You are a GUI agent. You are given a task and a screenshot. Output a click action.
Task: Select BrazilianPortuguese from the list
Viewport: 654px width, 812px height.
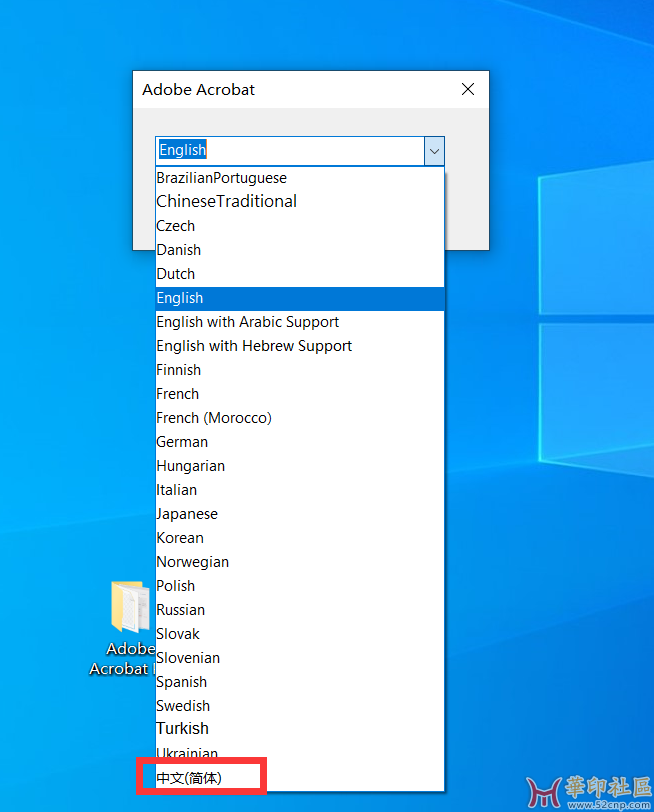click(x=300, y=178)
